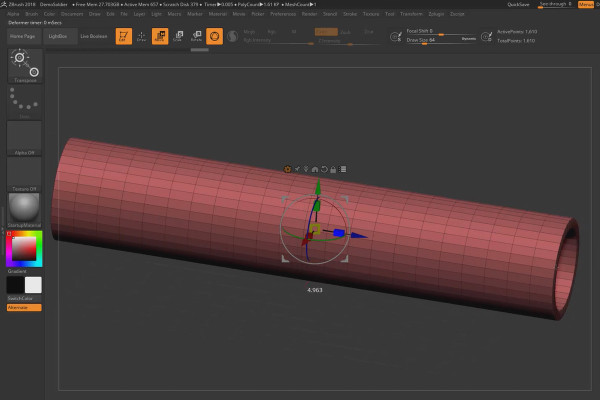The height and width of the screenshot is (400, 600).
Task: Toggle the Move mode button
Action: 160,36
